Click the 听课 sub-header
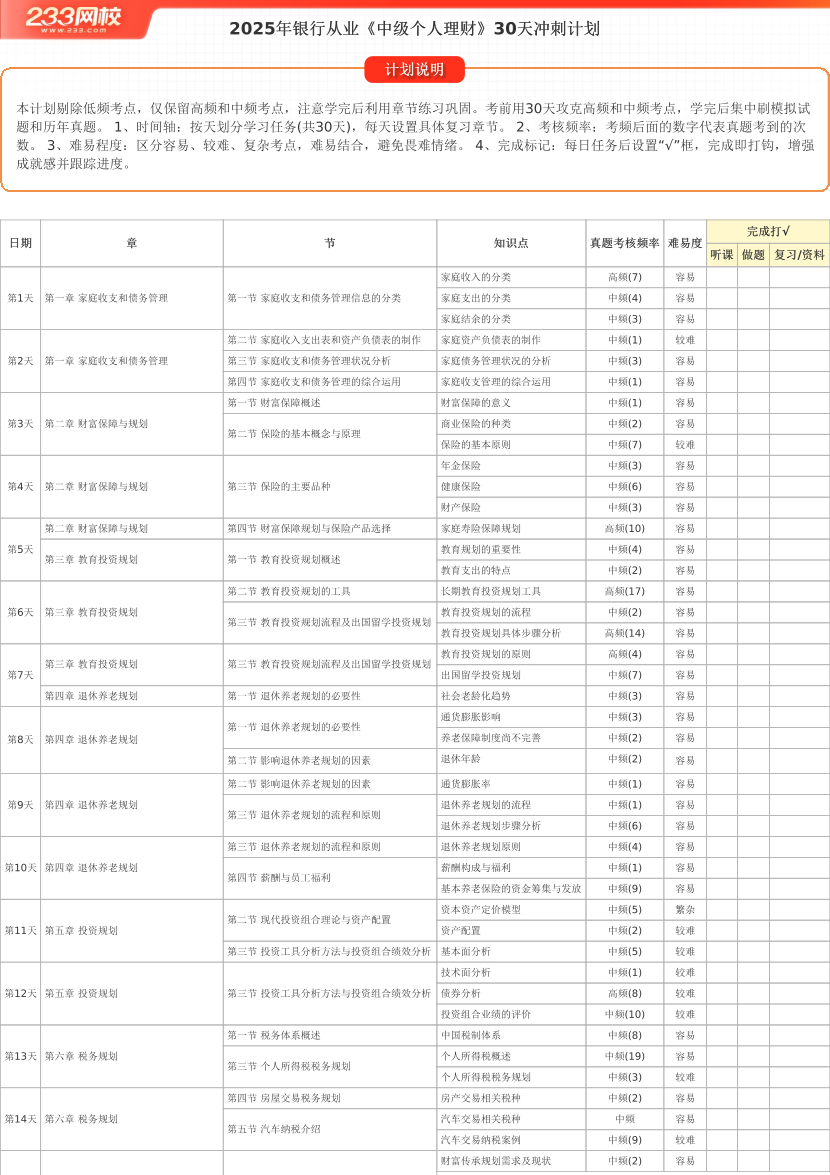Viewport: 830px width, 1175px height. coord(721,255)
